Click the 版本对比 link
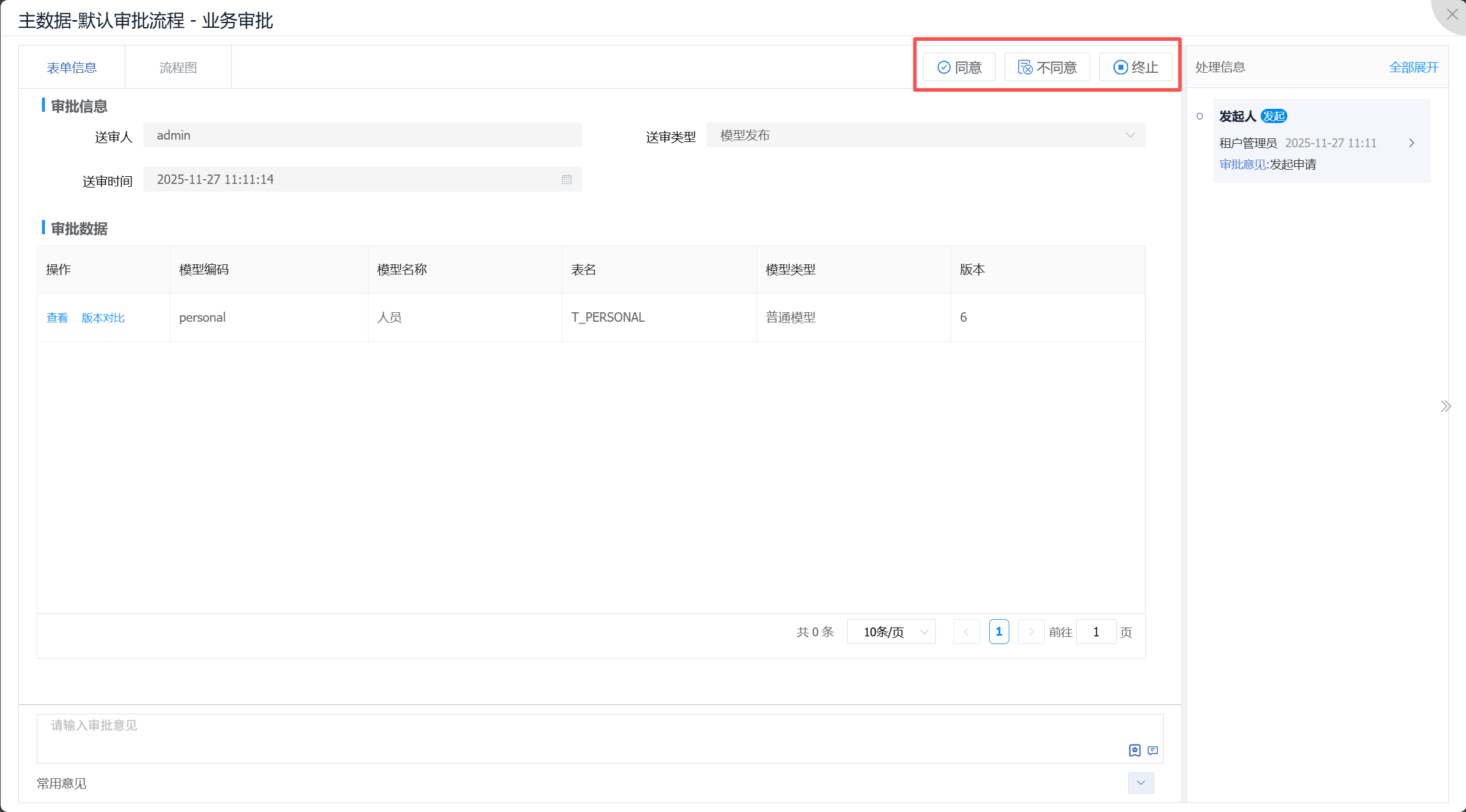The width and height of the screenshot is (1466, 812). [103, 318]
